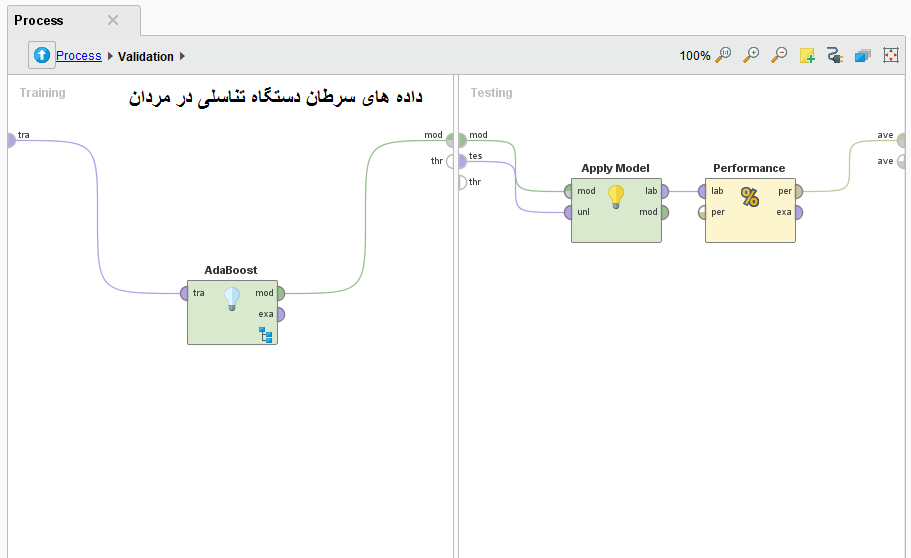Click the AdaBoost 'exa' output port
This screenshot has width=911, height=558.
280,314
